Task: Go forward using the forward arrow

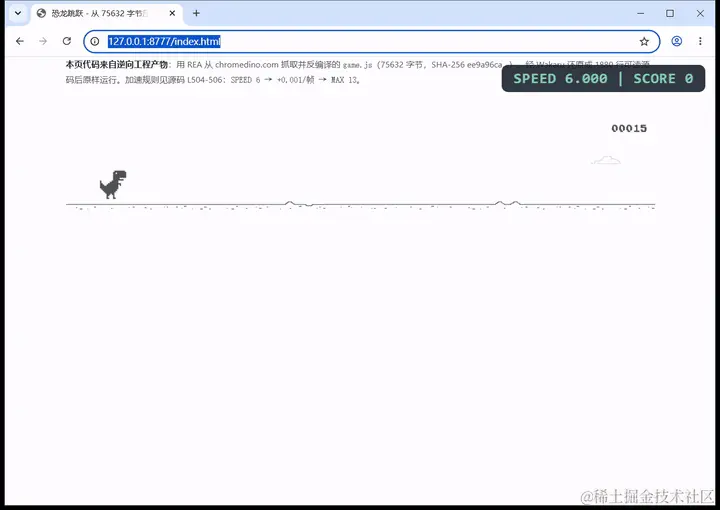Action: 43,41
